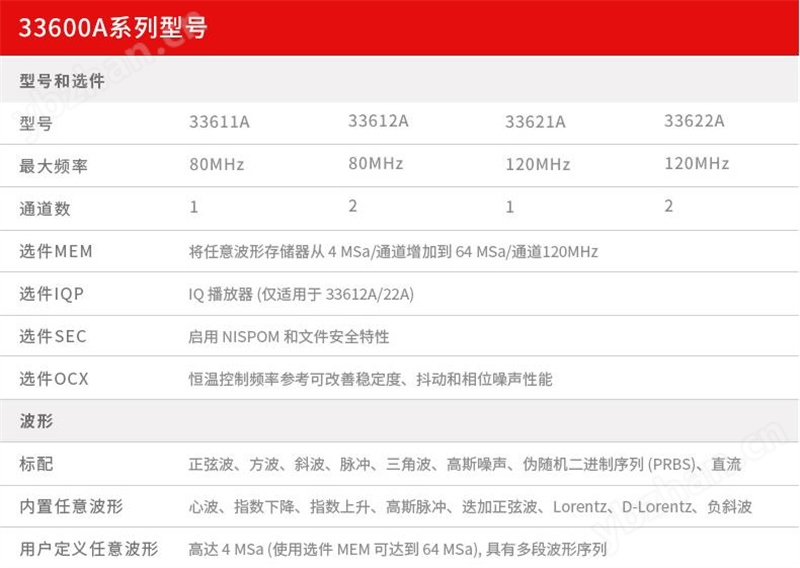The height and width of the screenshot is (568, 800).
Task: Click the 内置任意波形 row label
Action: [71, 506]
